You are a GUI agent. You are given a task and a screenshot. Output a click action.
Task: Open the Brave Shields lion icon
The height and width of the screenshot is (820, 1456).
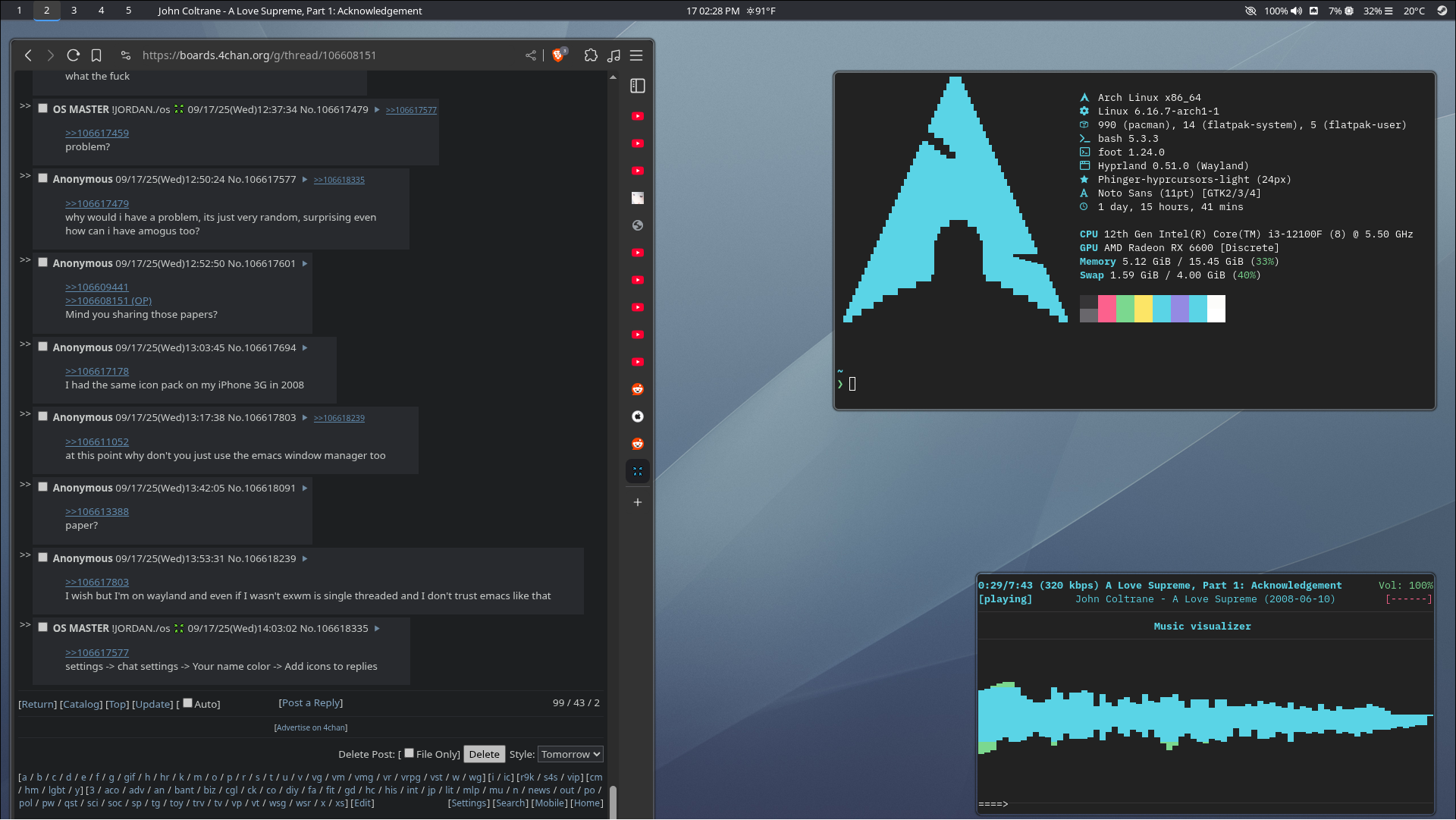(559, 55)
